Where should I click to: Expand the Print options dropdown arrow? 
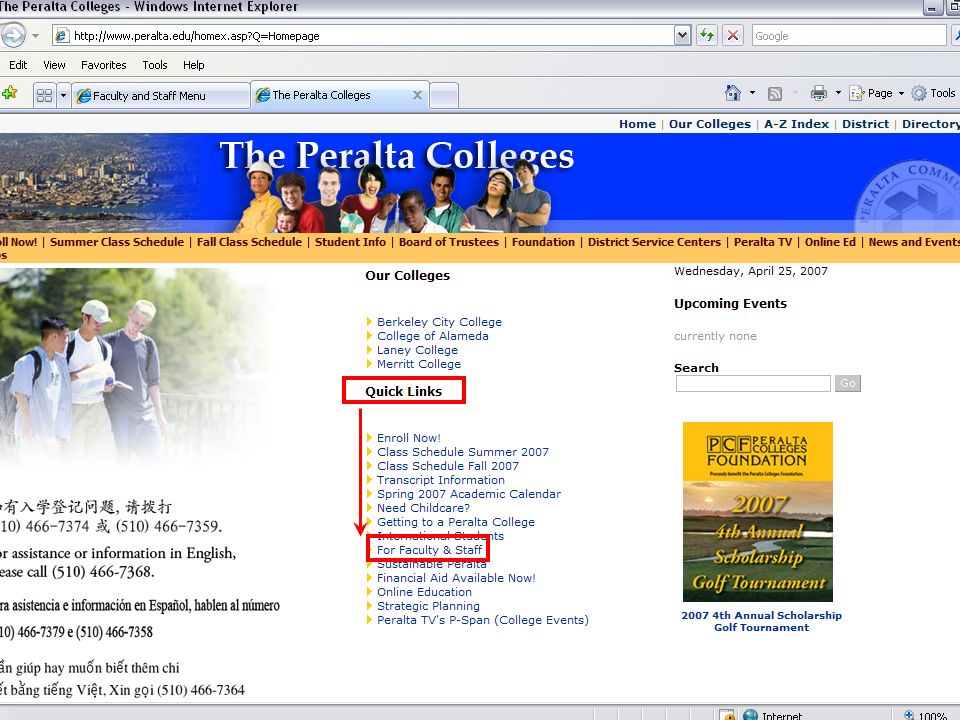(838, 93)
